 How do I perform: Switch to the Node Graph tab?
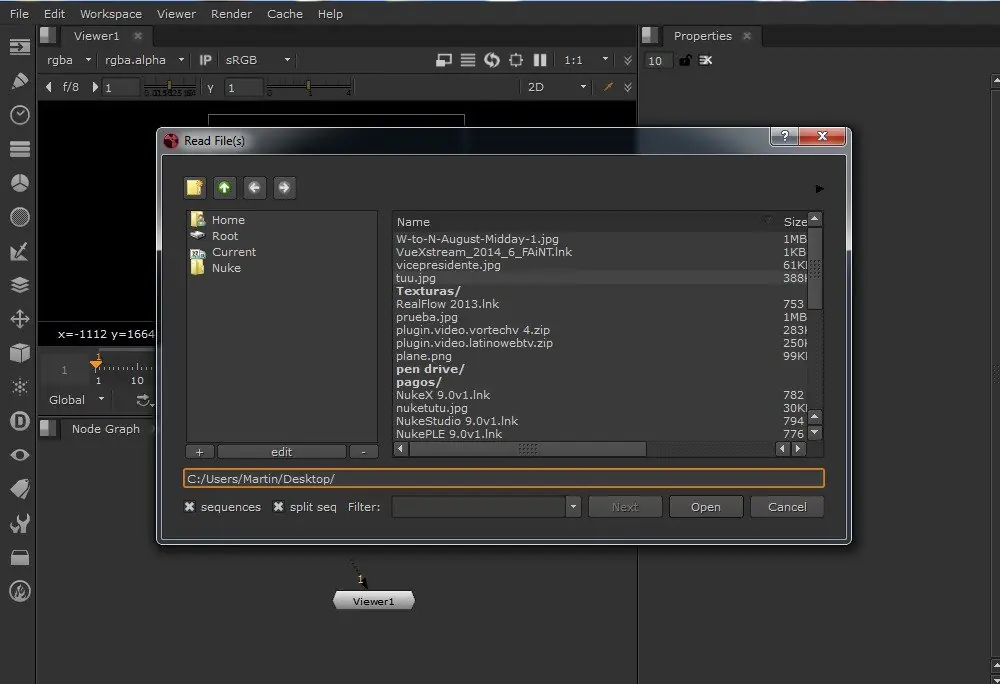105,429
